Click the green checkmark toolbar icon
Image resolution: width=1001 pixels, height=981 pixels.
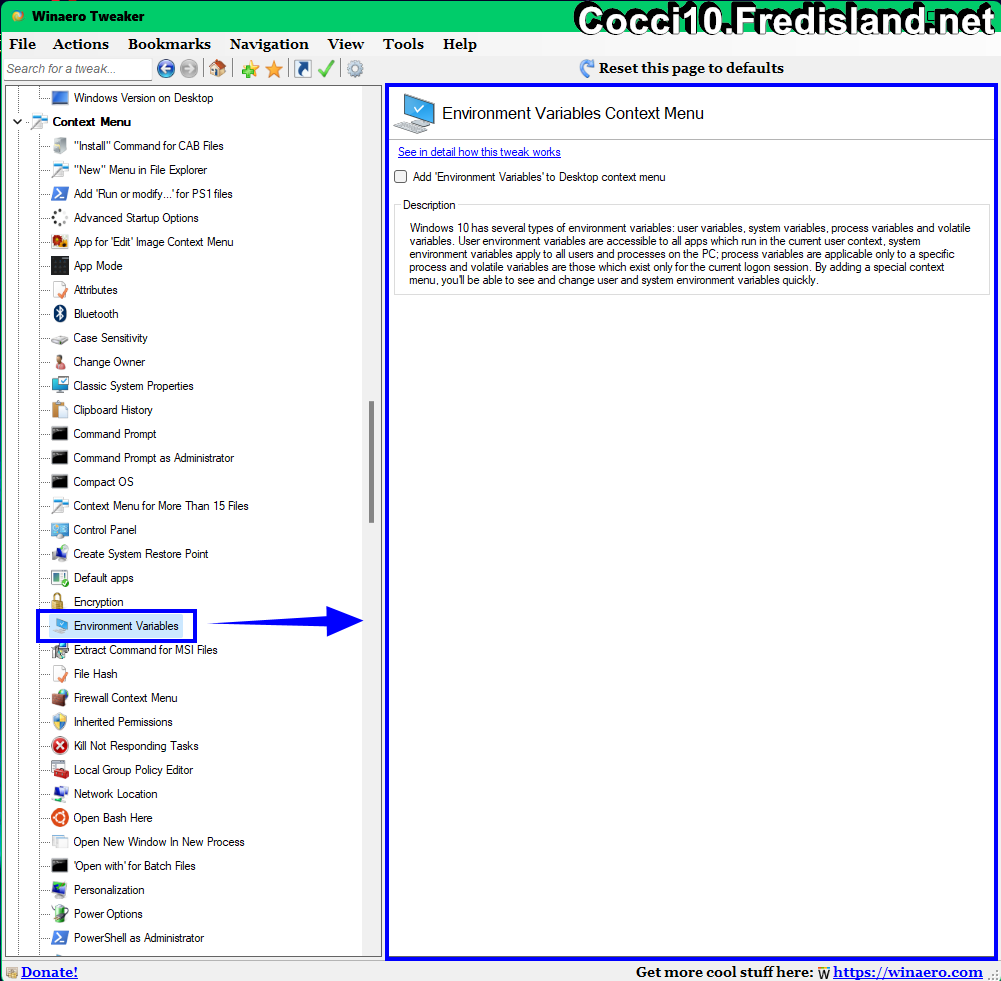coord(326,68)
